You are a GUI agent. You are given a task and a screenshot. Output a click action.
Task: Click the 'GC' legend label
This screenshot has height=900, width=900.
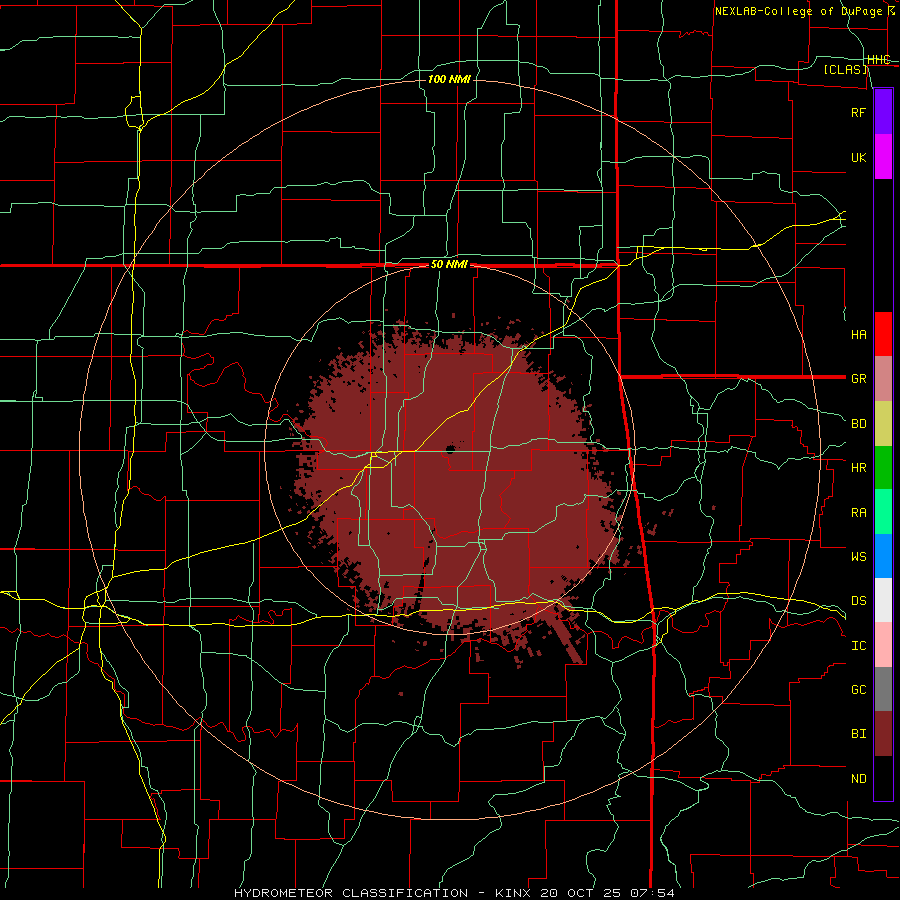click(858, 690)
